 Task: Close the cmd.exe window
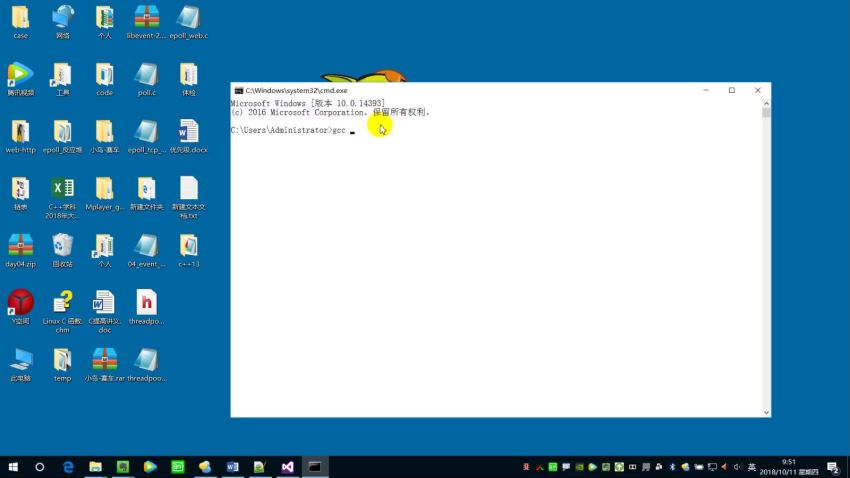tap(758, 91)
